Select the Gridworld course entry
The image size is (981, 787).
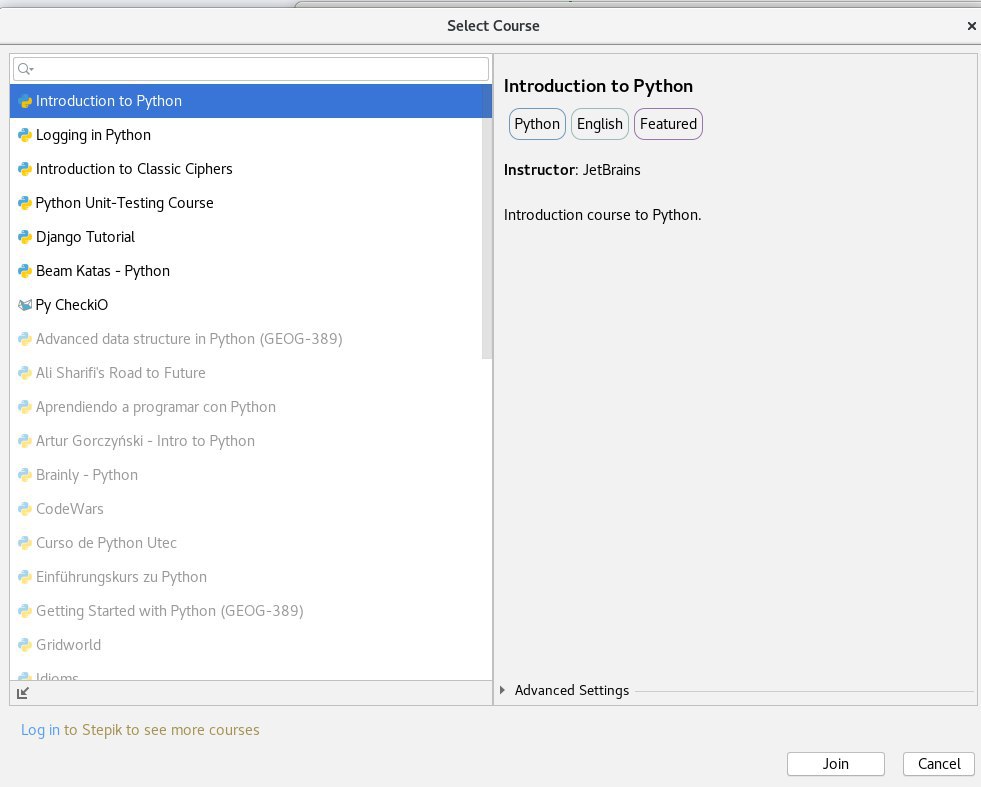click(x=68, y=645)
